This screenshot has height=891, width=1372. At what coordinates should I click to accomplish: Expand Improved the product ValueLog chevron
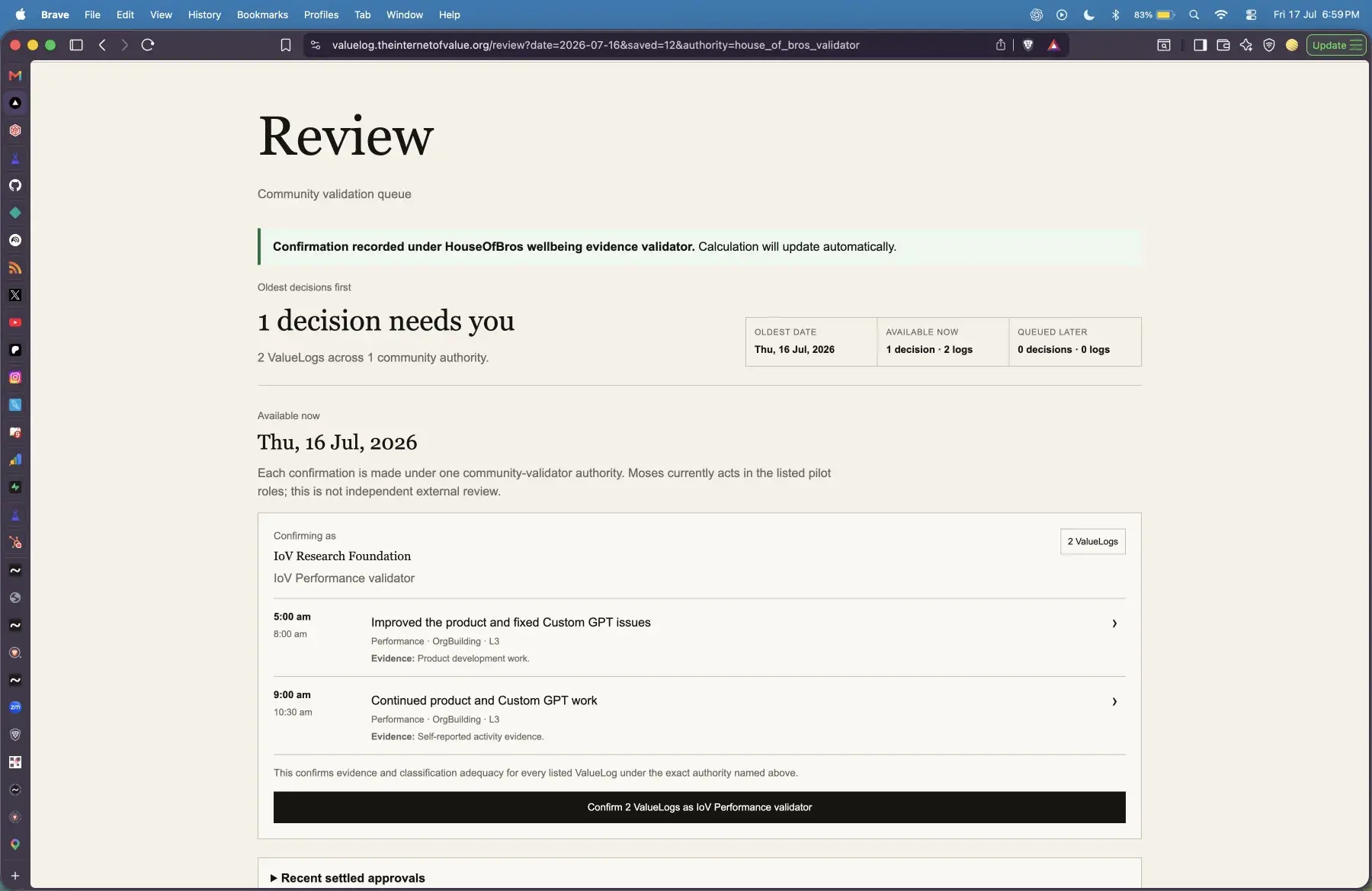point(1114,623)
